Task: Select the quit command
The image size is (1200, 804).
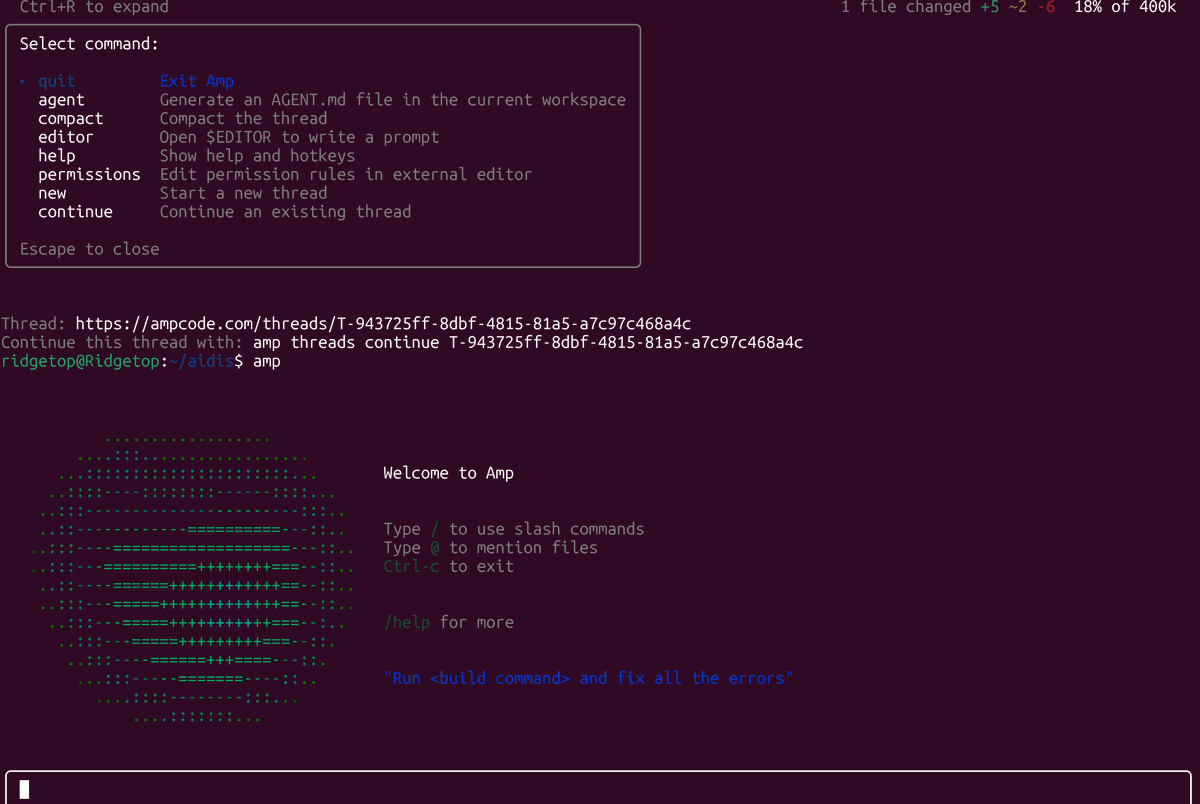Action: [x=57, y=81]
